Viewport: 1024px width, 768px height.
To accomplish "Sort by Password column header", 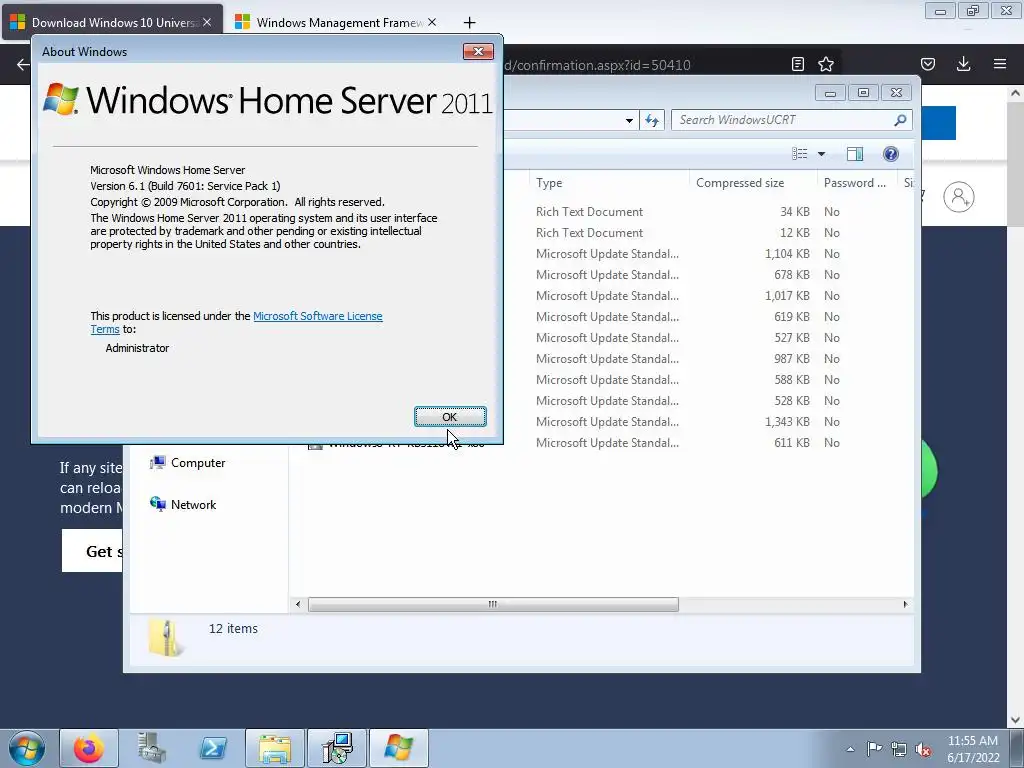I will pos(856,183).
